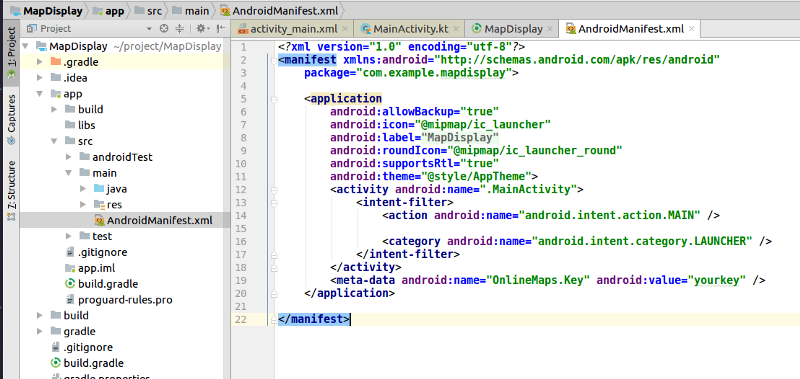
Task: Expand the .gradle folder arrow
Action: click(x=40, y=62)
